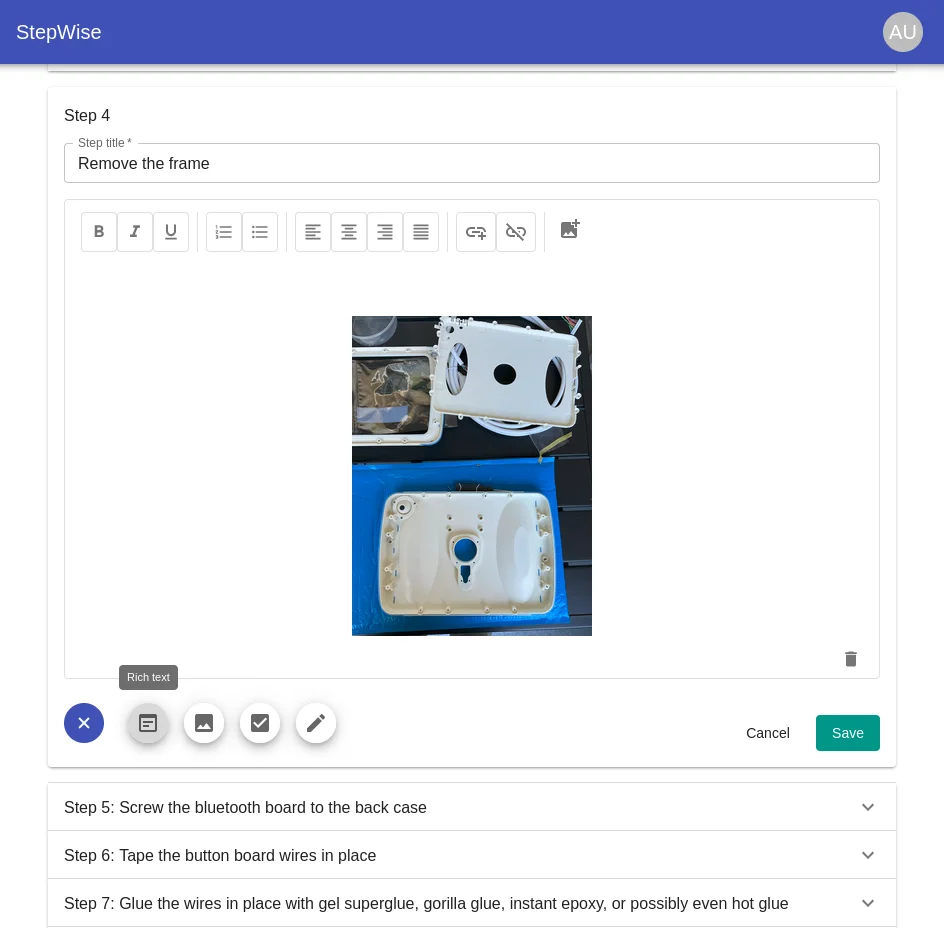The width and height of the screenshot is (944, 928).
Task: Insert a link with the link tool
Action: 476,232
